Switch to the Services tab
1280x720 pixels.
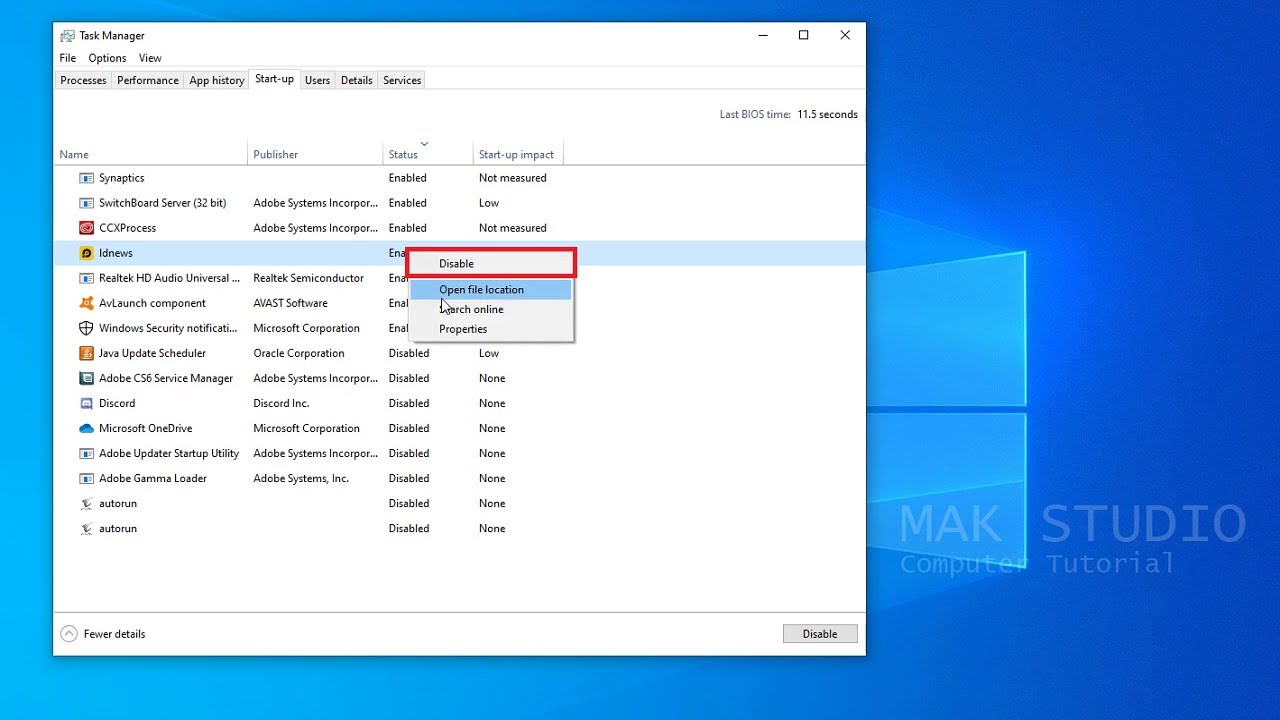(402, 80)
